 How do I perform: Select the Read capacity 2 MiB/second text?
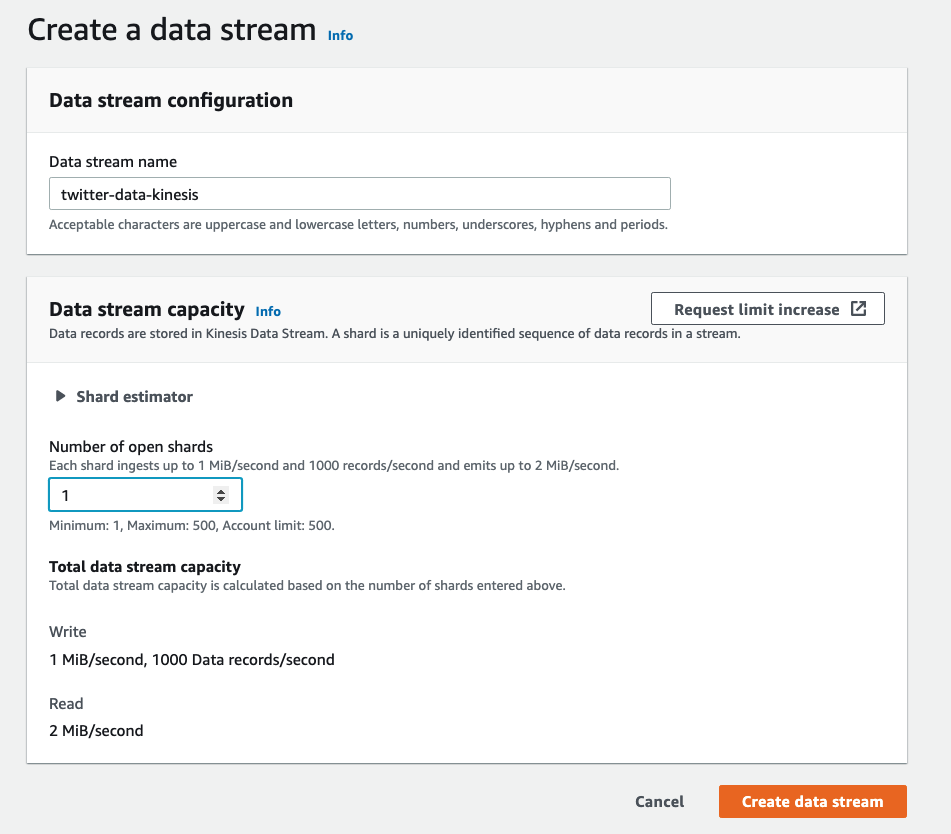click(x=96, y=730)
